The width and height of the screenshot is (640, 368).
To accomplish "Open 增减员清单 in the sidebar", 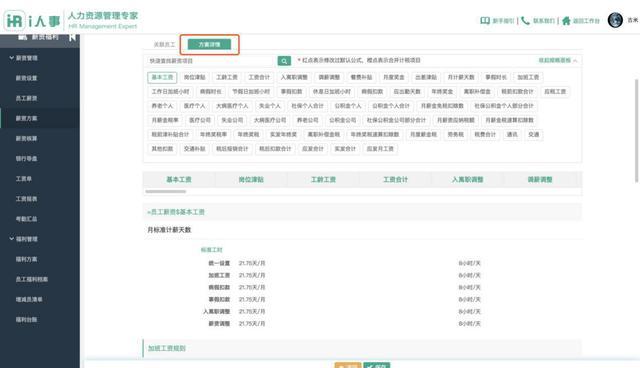I will coord(29,299).
